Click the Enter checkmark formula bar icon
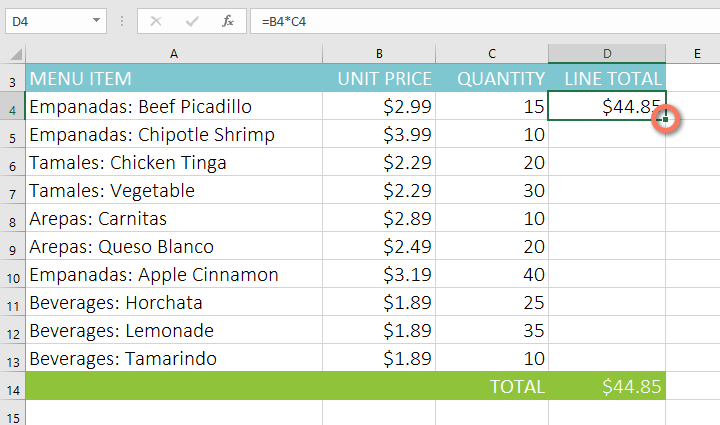 point(192,20)
